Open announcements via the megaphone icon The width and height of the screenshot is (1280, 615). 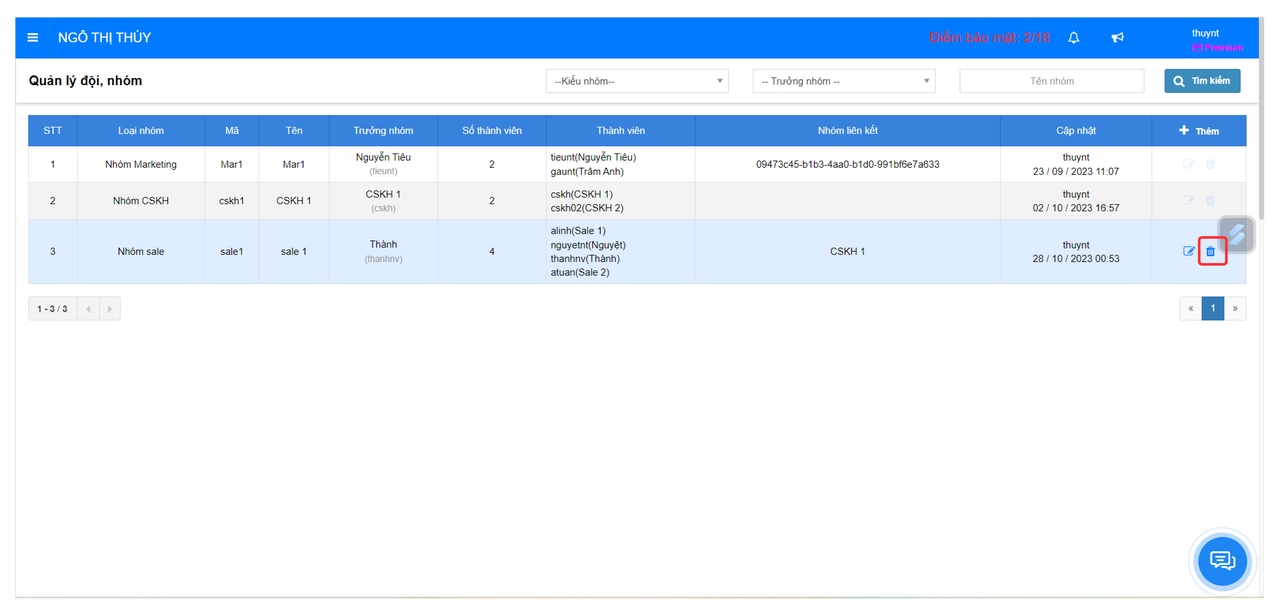1118,38
